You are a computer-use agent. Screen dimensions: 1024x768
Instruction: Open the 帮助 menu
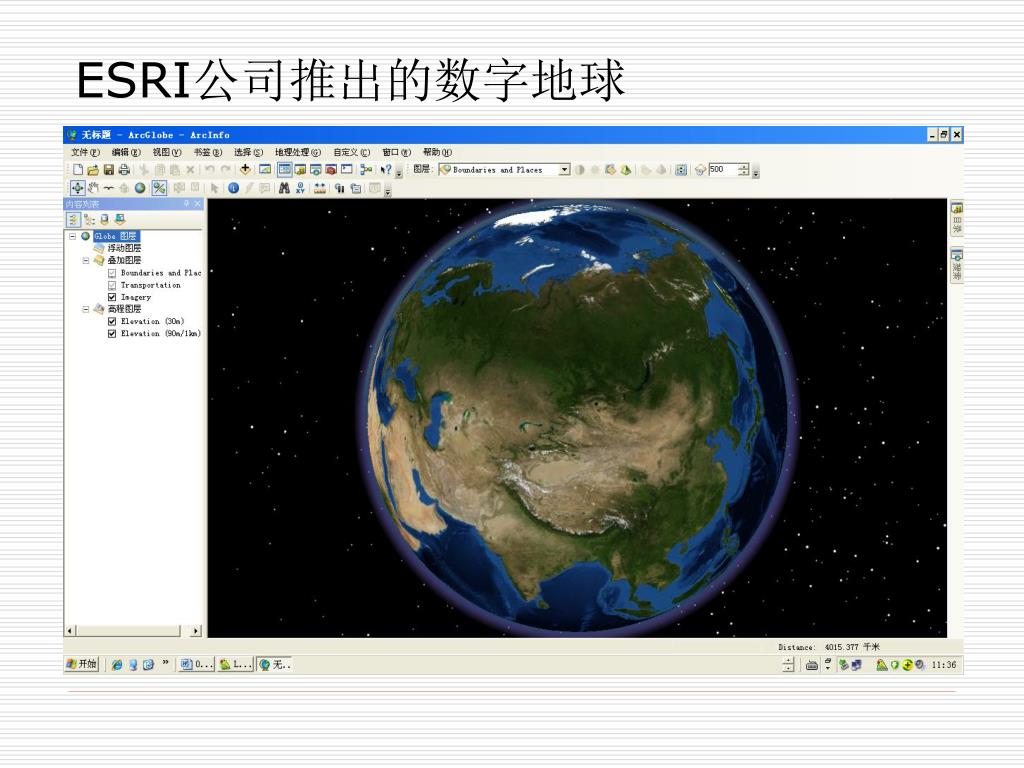coord(437,152)
